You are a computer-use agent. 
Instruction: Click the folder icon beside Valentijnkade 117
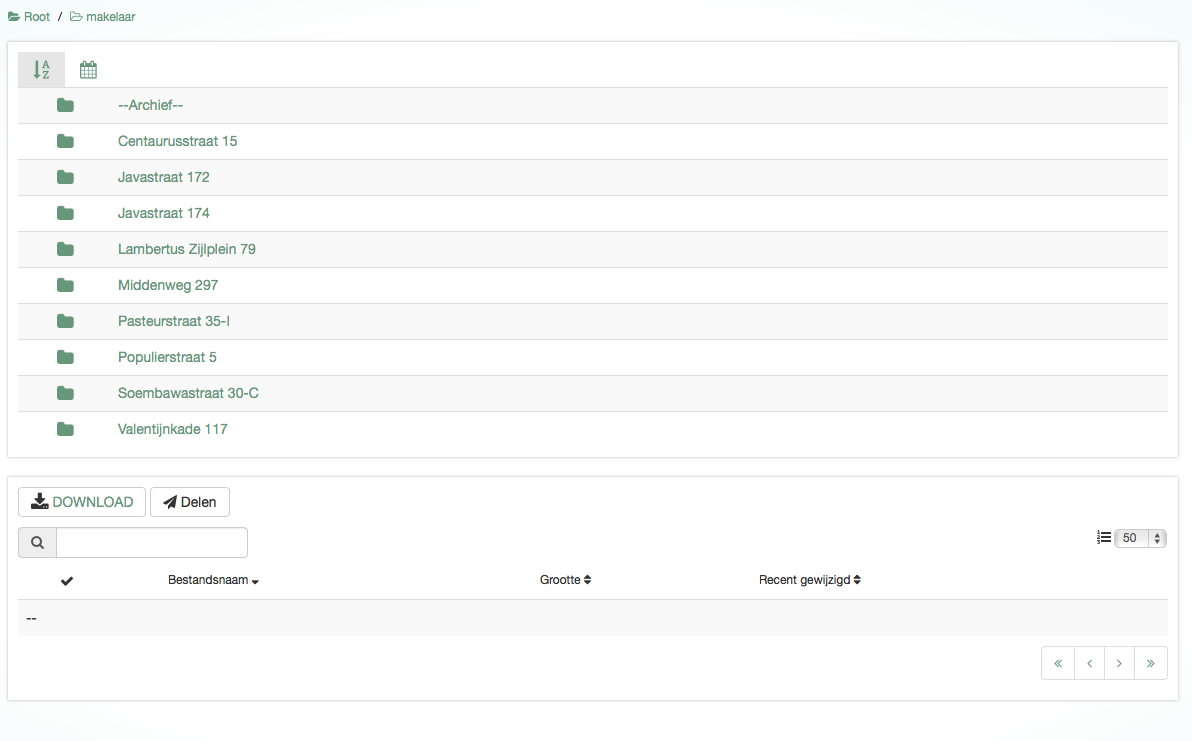coord(66,430)
